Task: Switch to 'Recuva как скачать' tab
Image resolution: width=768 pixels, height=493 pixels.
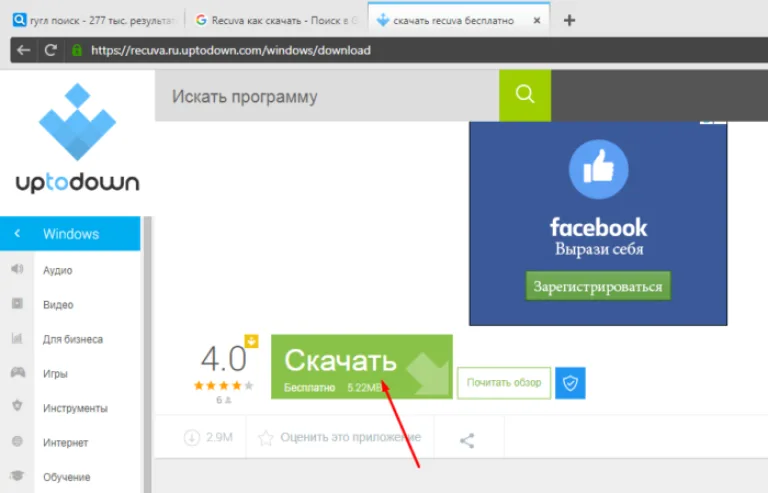Action: click(x=277, y=20)
